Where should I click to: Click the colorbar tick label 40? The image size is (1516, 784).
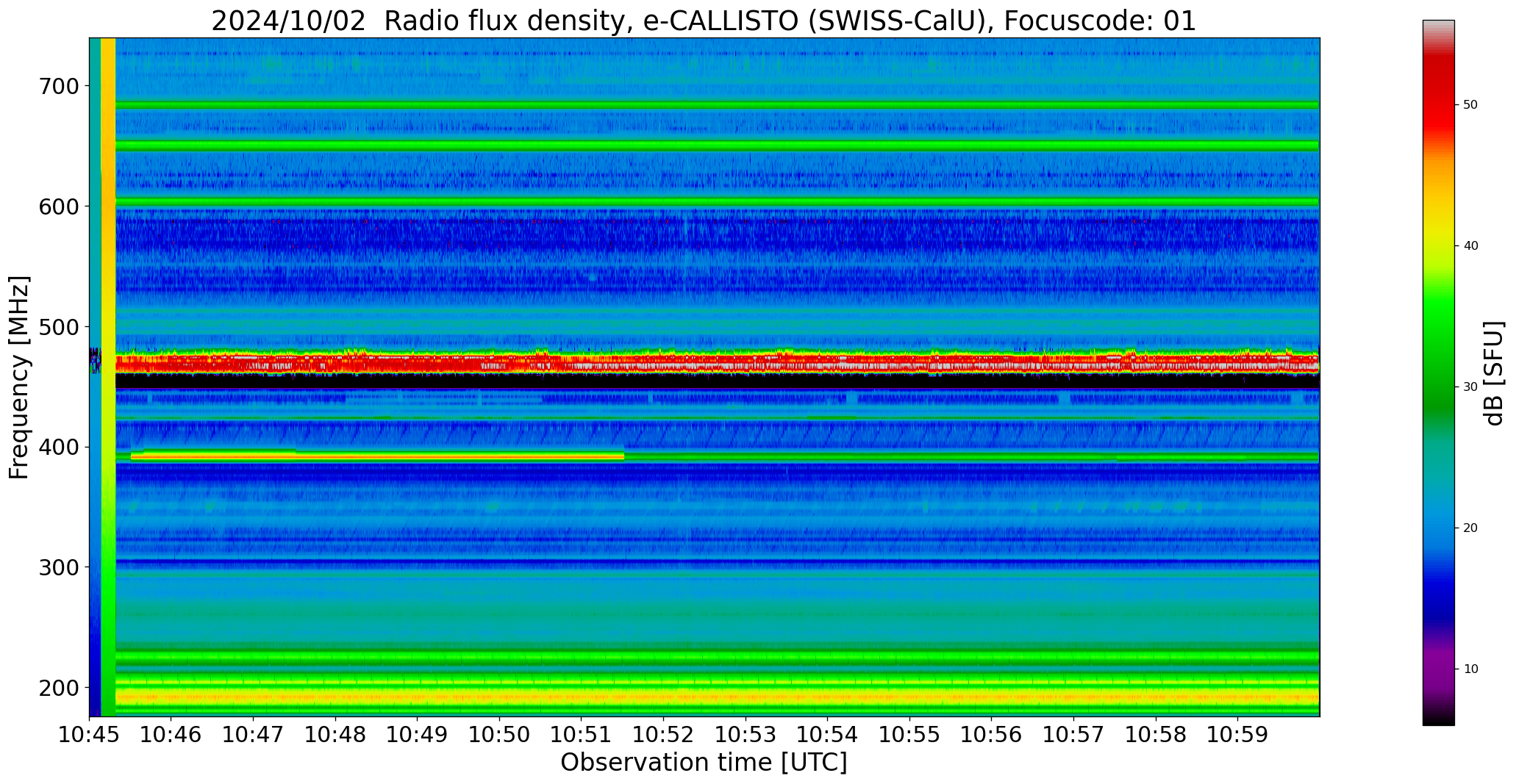click(1470, 246)
